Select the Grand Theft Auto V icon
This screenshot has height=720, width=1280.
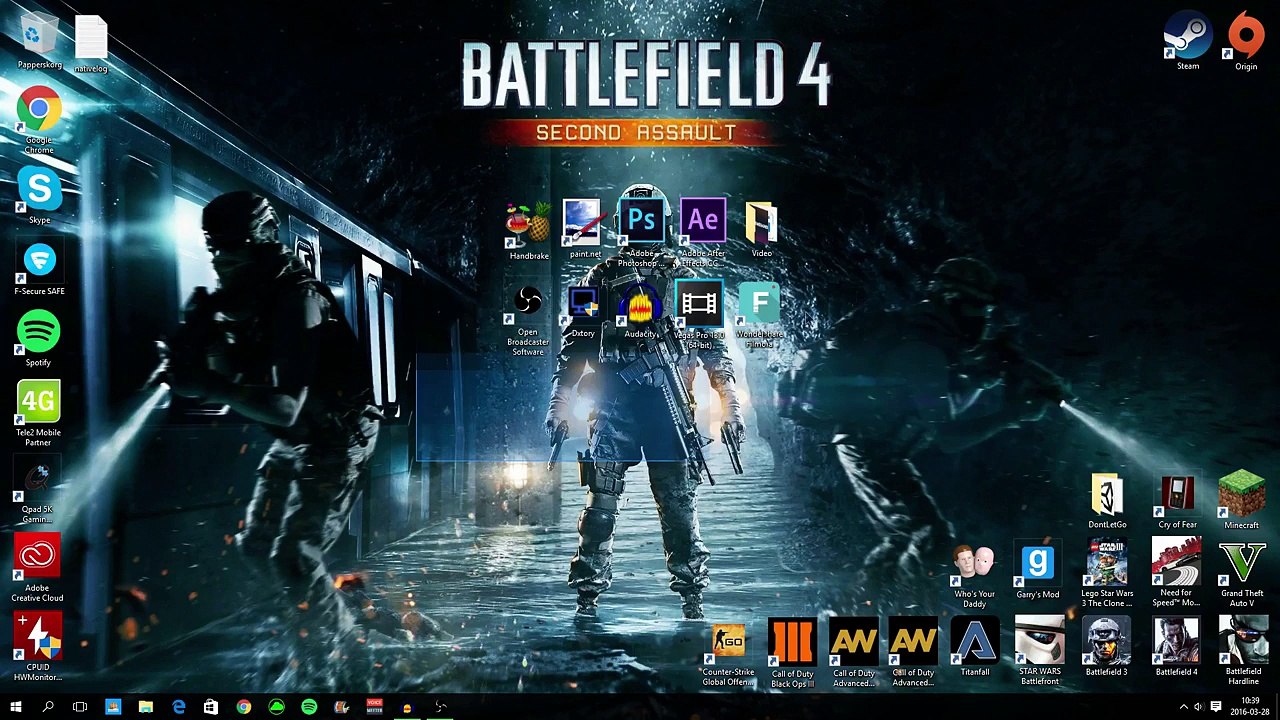click(1242, 574)
